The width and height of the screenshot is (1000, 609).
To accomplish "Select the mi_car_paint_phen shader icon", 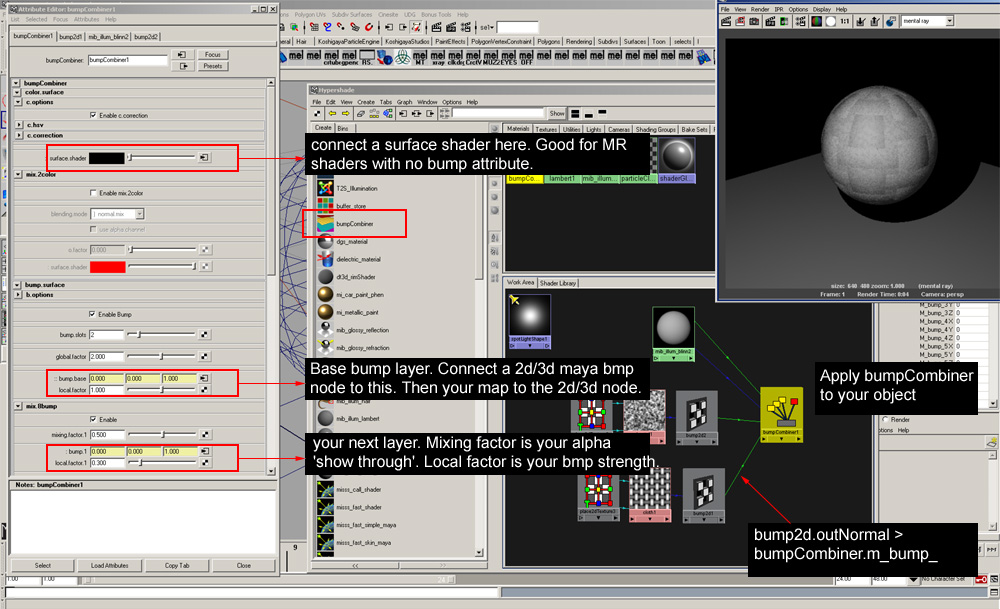I will 325,295.
